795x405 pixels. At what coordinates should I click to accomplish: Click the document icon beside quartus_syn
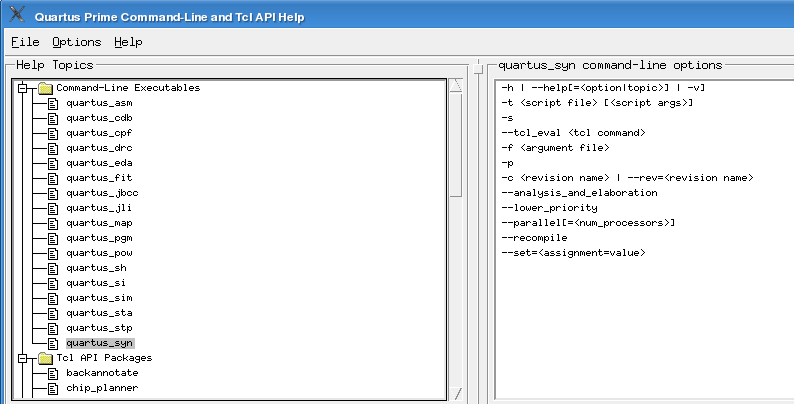(x=53, y=344)
